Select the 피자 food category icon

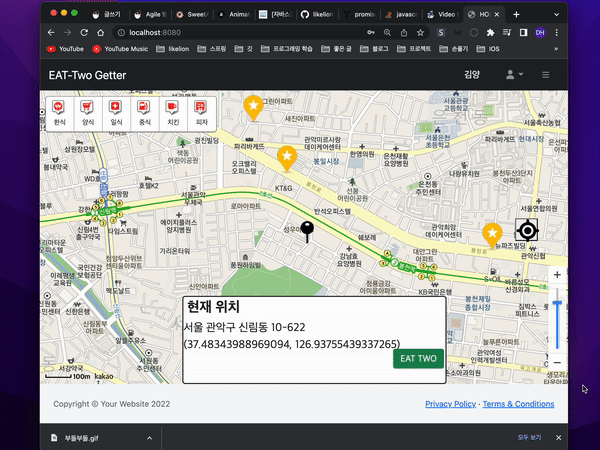[x=201, y=113]
